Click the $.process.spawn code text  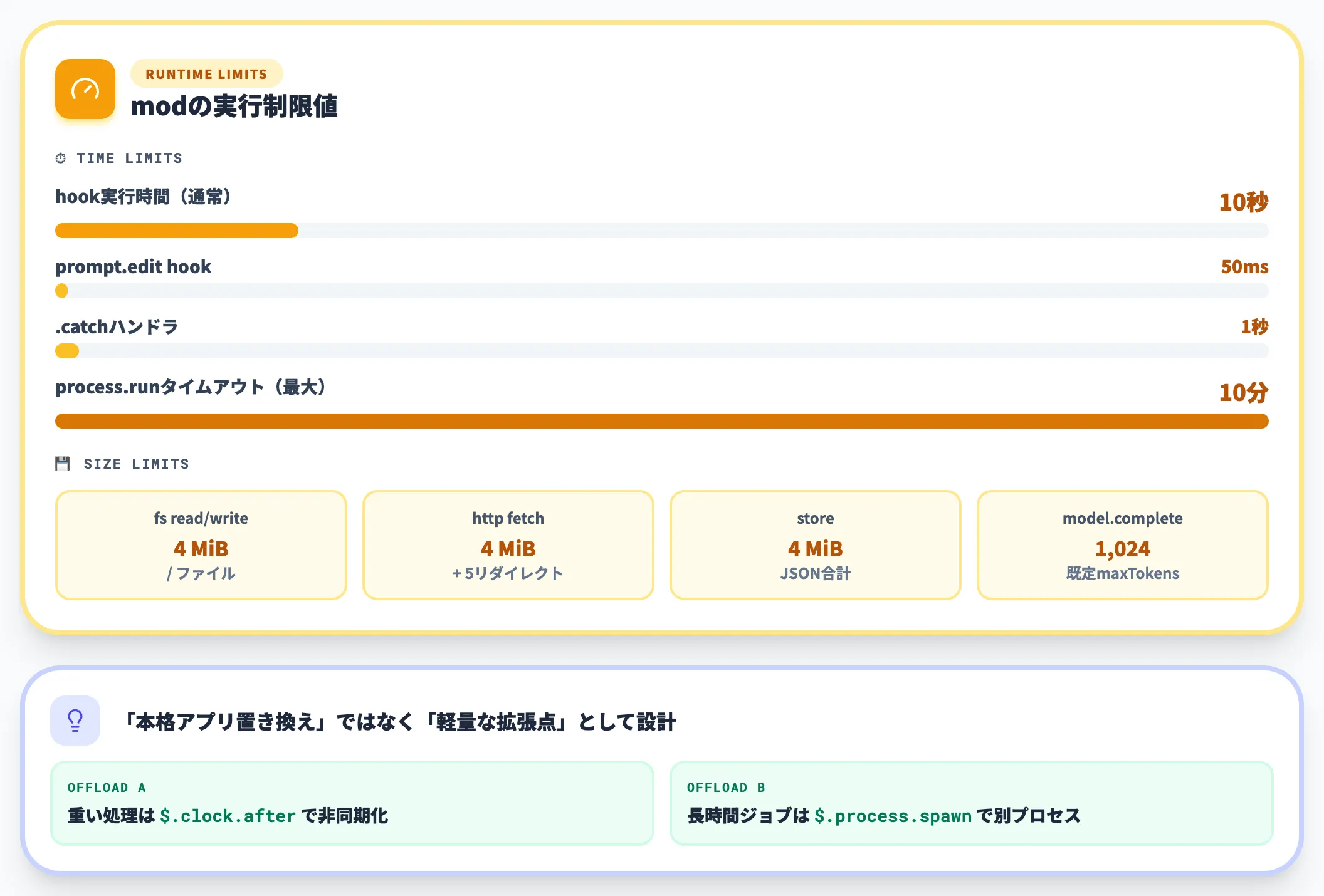point(893,816)
